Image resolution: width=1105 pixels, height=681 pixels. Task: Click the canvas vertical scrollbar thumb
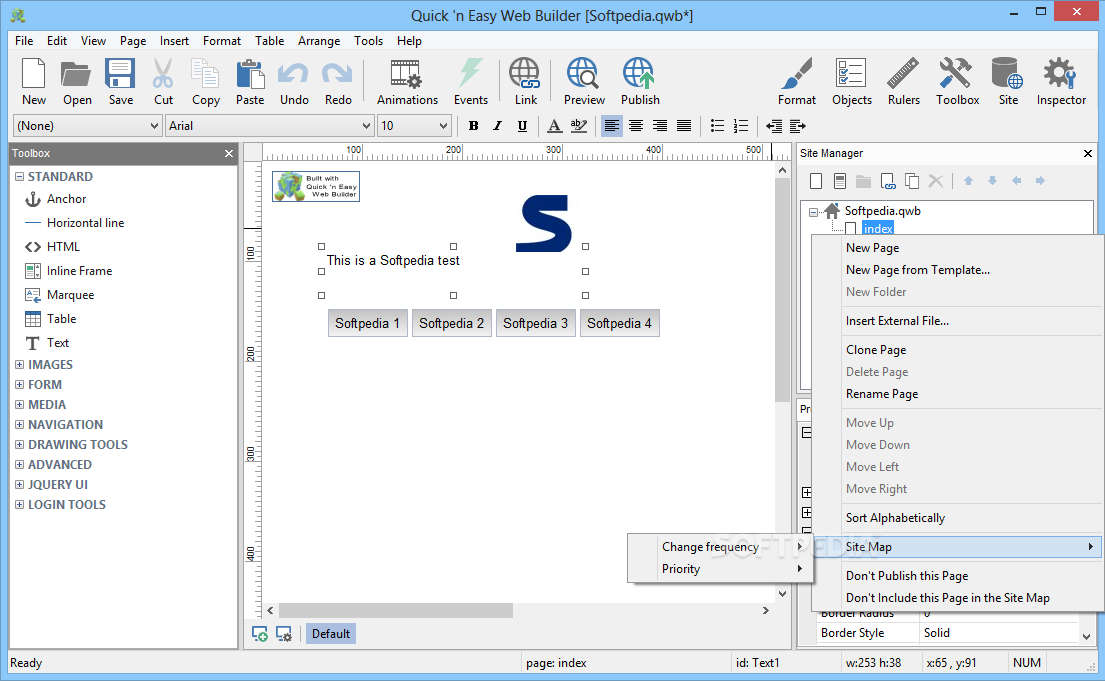pos(782,289)
